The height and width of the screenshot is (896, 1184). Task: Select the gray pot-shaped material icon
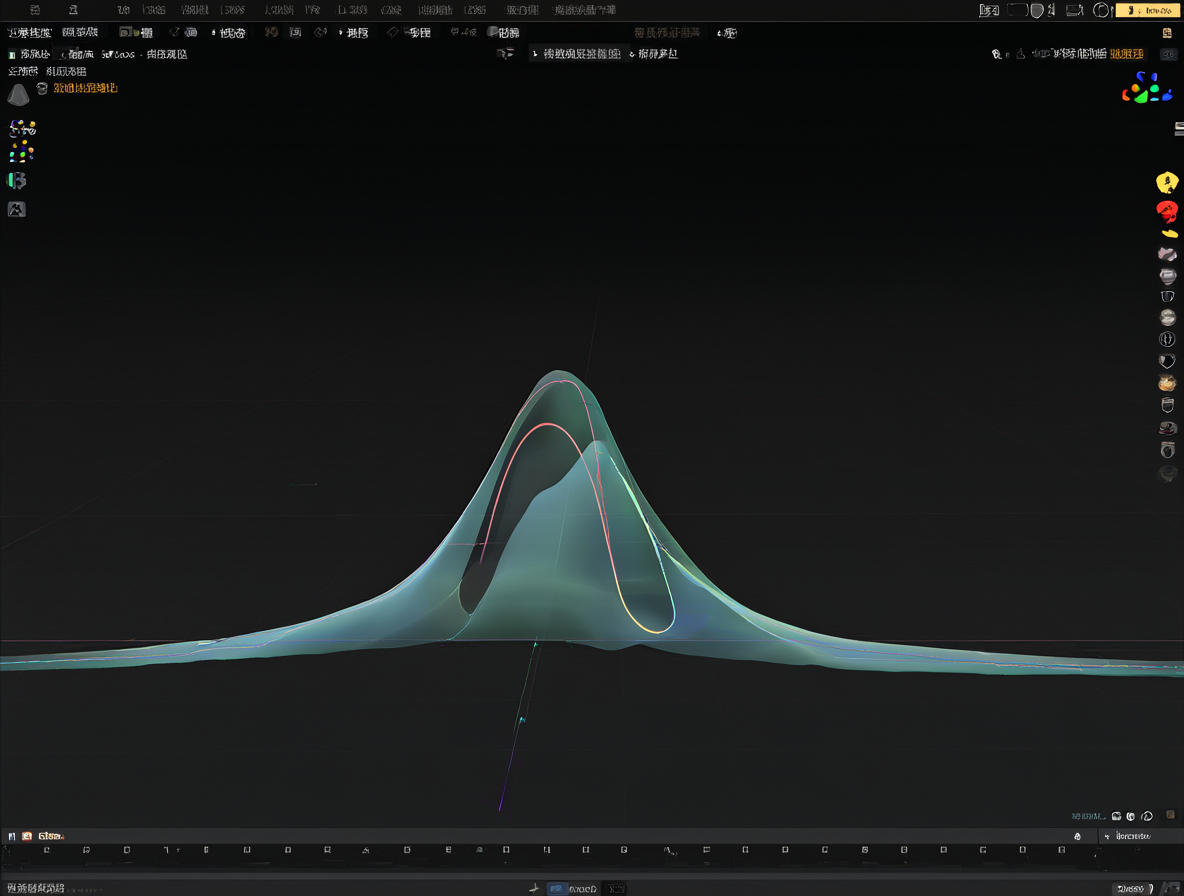[x=1167, y=276]
